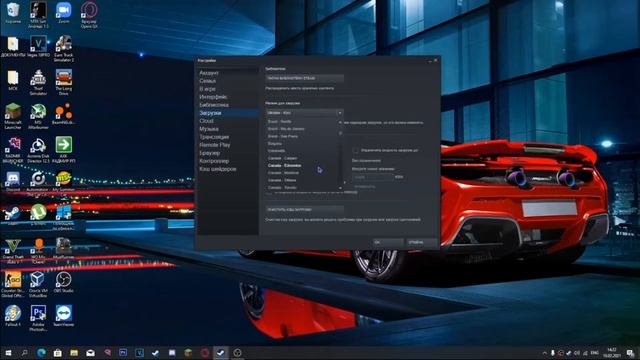Open the Браузер settings section
Screen dimensions: 640x360
pos(210,153)
